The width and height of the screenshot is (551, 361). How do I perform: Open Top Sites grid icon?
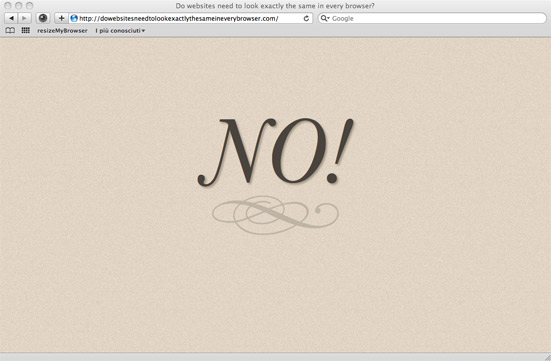point(26,31)
